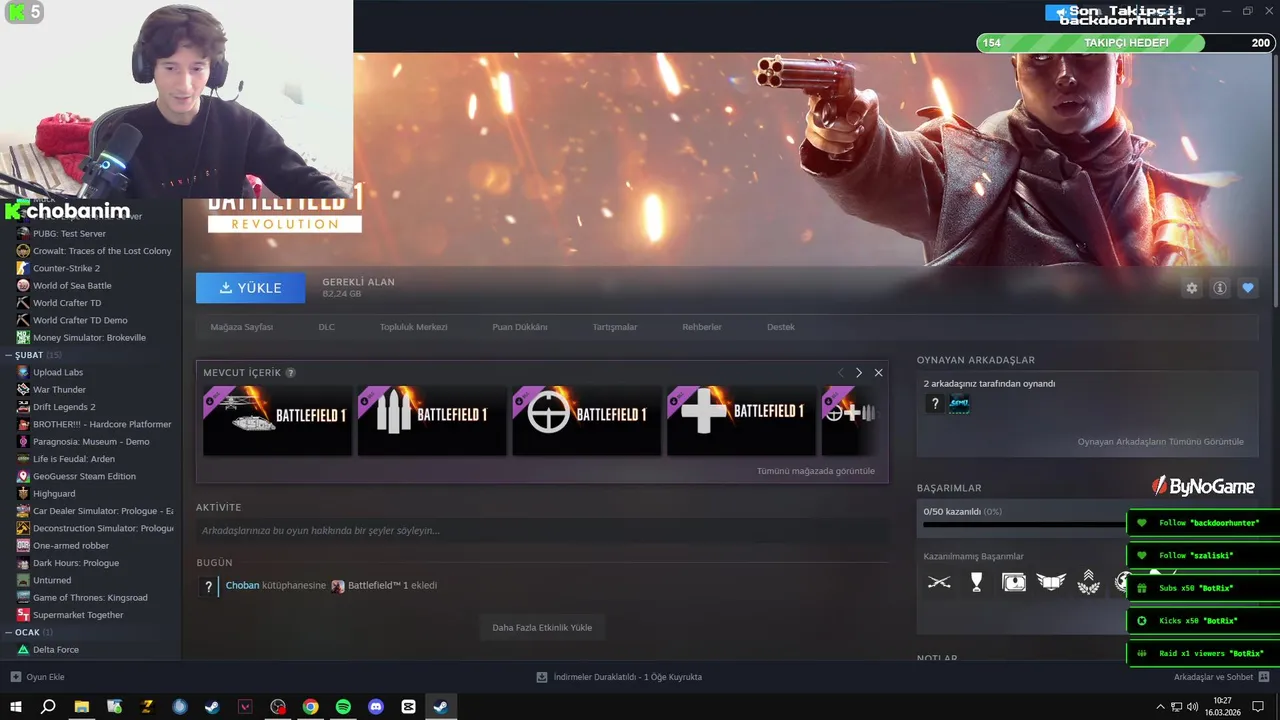Open the Mağaza Sayfası tab
This screenshot has width=1280, height=720.
pyautogui.click(x=241, y=327)
